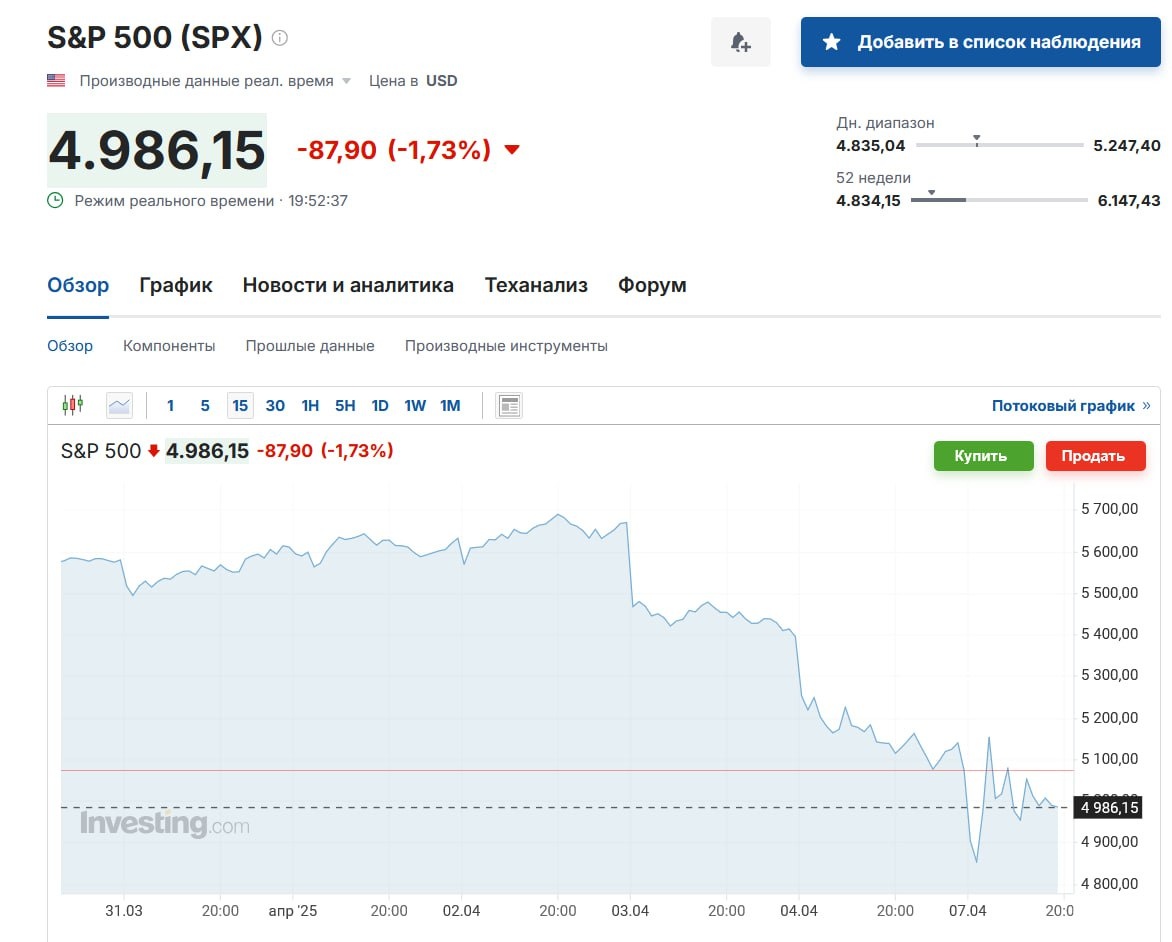Expand the data source dropdown arrow
The image size is (1172, 942).
(347, 81)
